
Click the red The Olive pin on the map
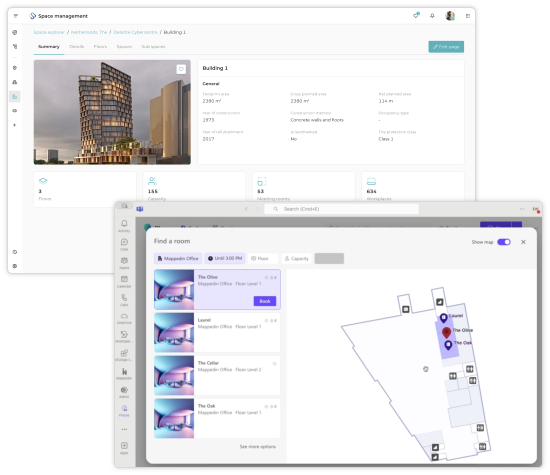446,332
